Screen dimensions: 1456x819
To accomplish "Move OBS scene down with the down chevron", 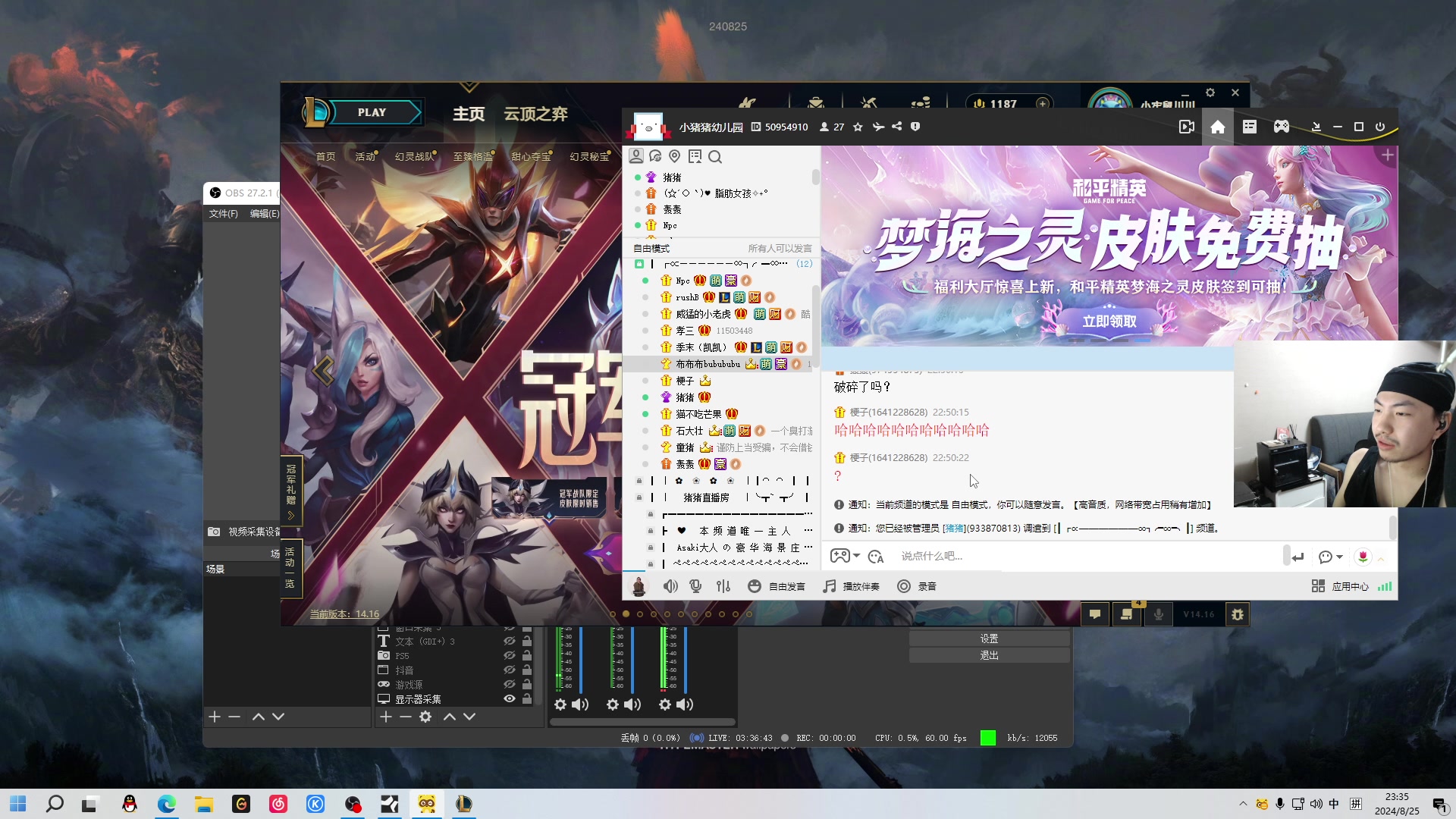I will [x=278, y=717].
